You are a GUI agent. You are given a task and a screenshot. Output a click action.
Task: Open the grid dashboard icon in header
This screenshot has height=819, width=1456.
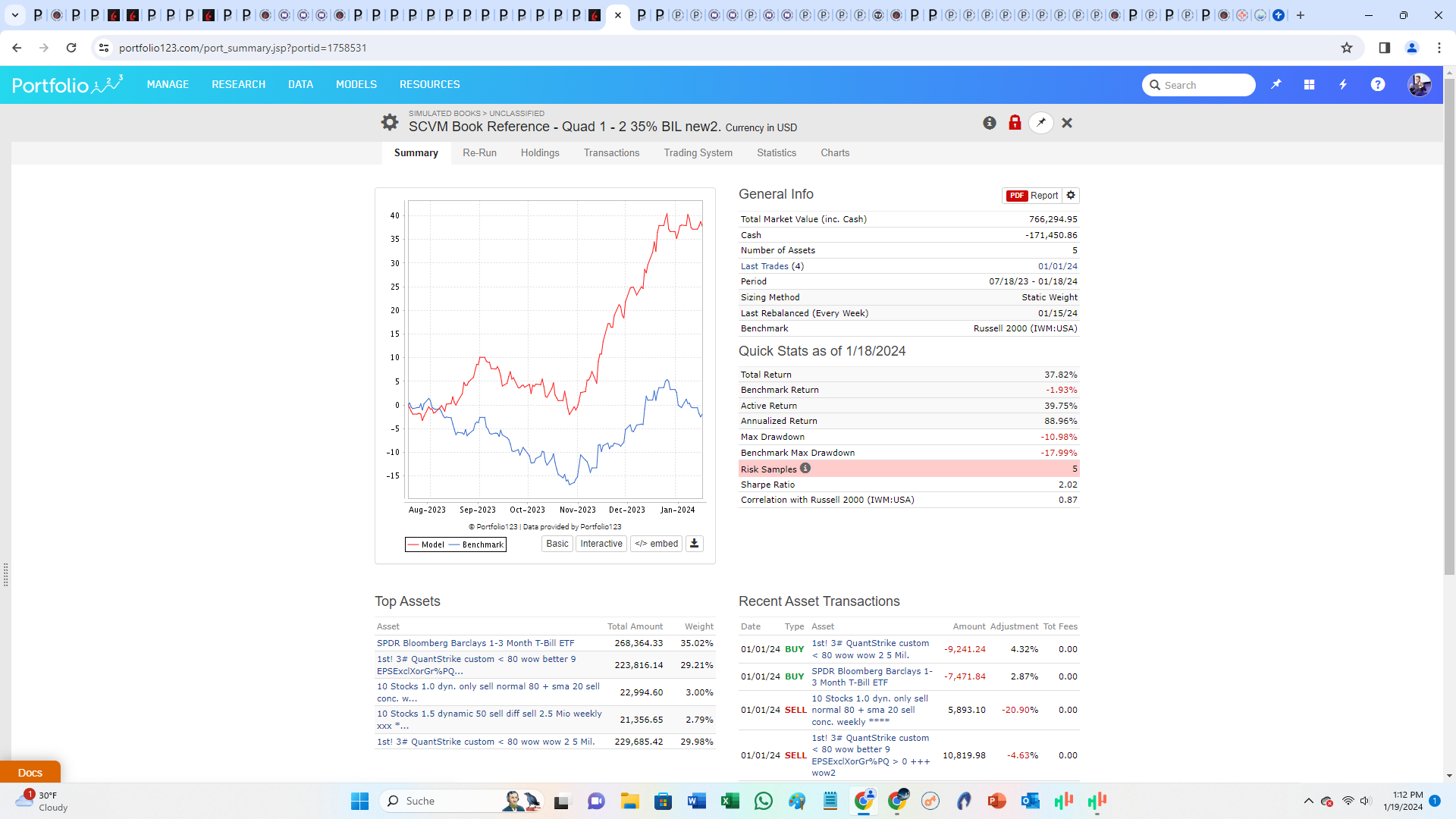1309,85
